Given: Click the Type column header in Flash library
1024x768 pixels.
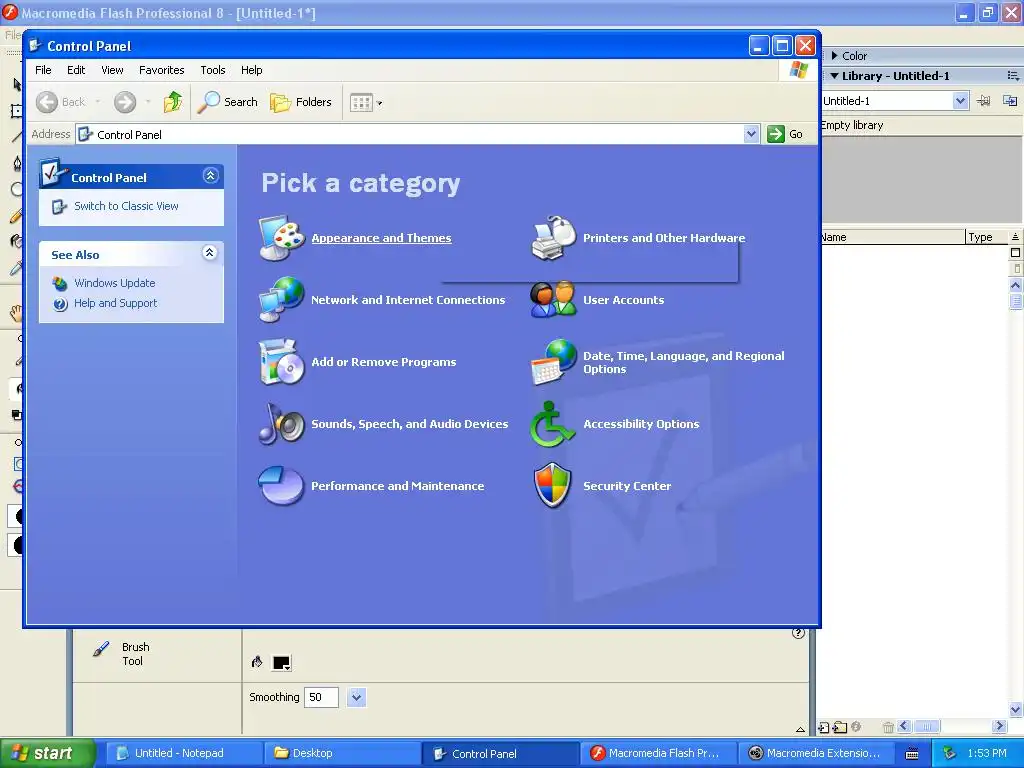Looking at the screenshot, I should coord(987,237).
